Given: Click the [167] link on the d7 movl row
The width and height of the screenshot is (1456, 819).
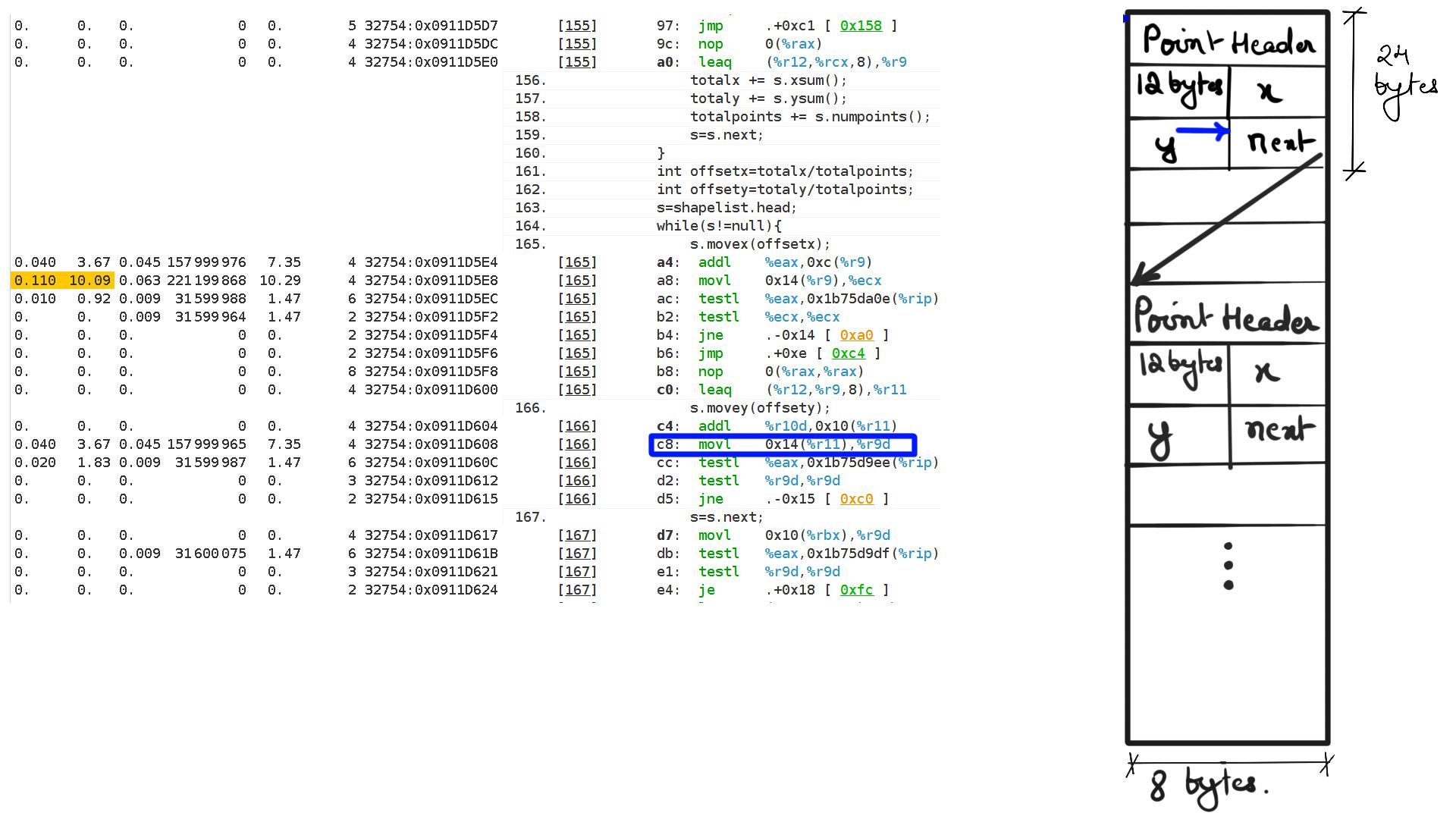Looking at the screenshot, I should tap(577, 535).
